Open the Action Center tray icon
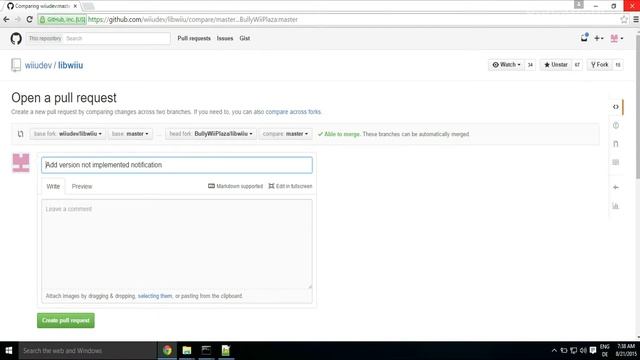This screenshot has height=360, width=640. [x=593, y=351]
